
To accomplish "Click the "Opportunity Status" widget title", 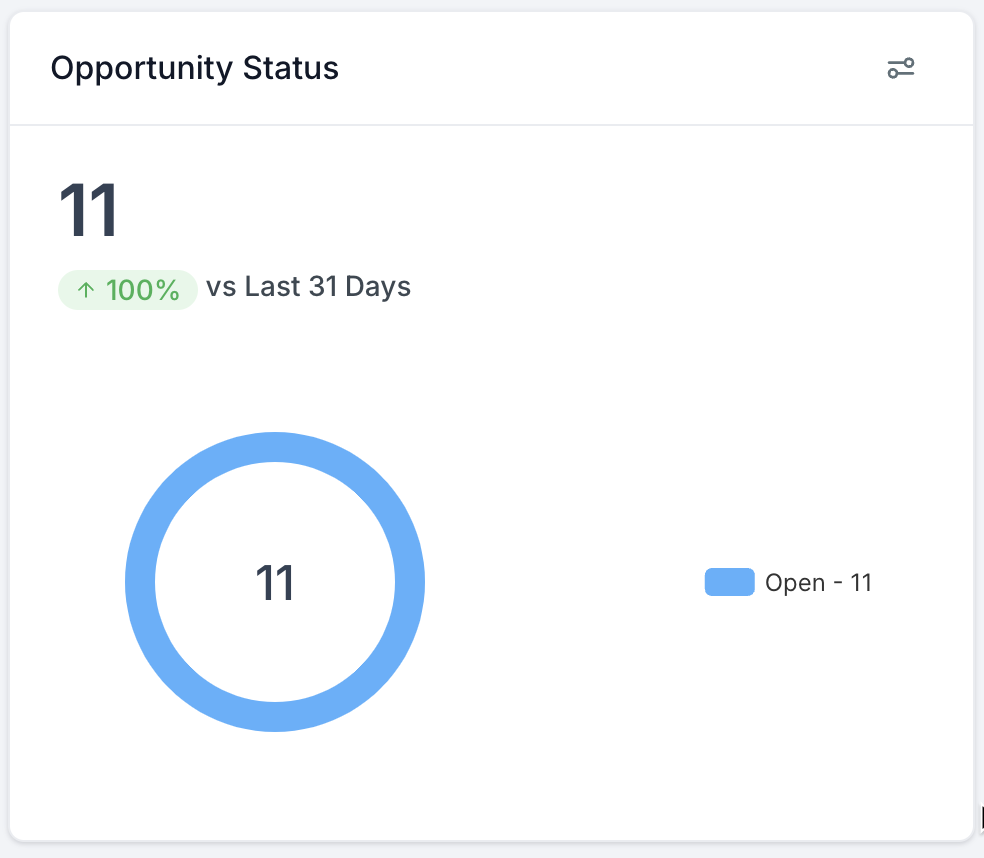I will coord(195,69).
